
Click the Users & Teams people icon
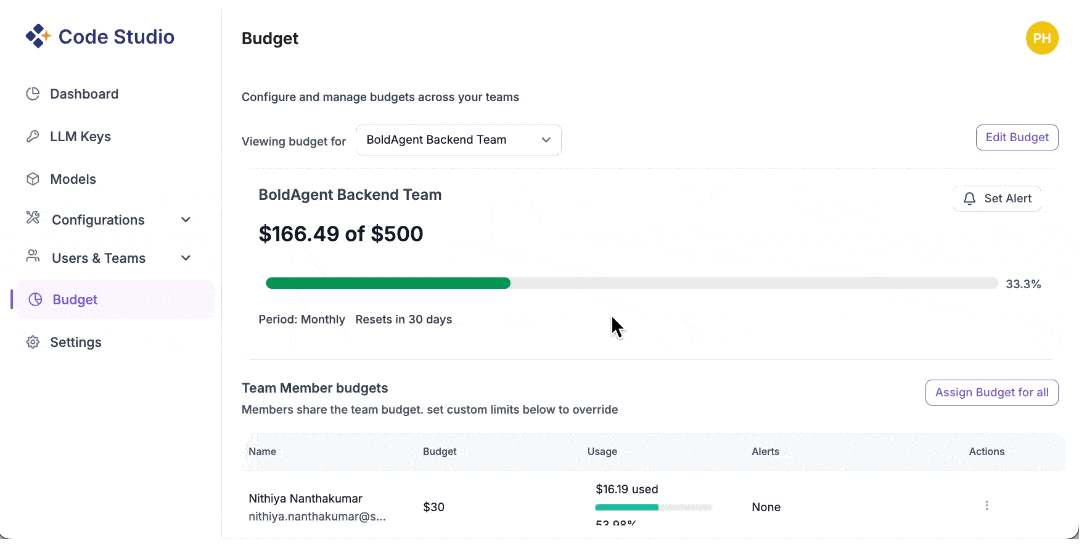pos(32,256)
